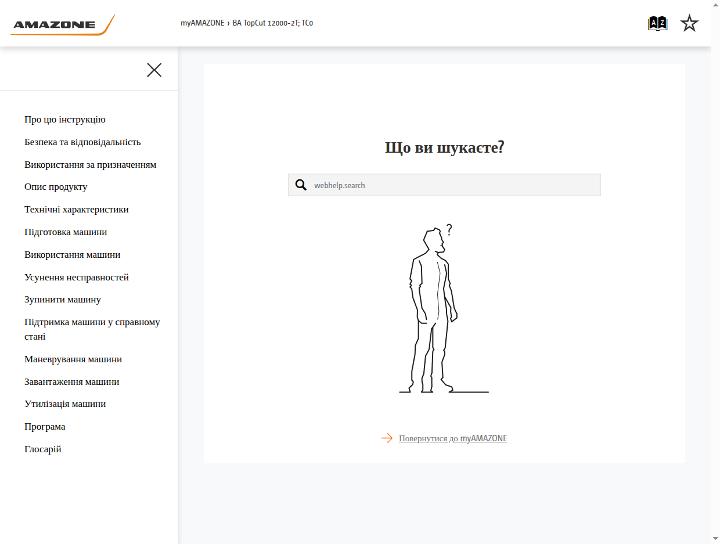This screenshot has height=544, width=720.
Task: Go to Технічні характеристики
Action: pos(76,209)
